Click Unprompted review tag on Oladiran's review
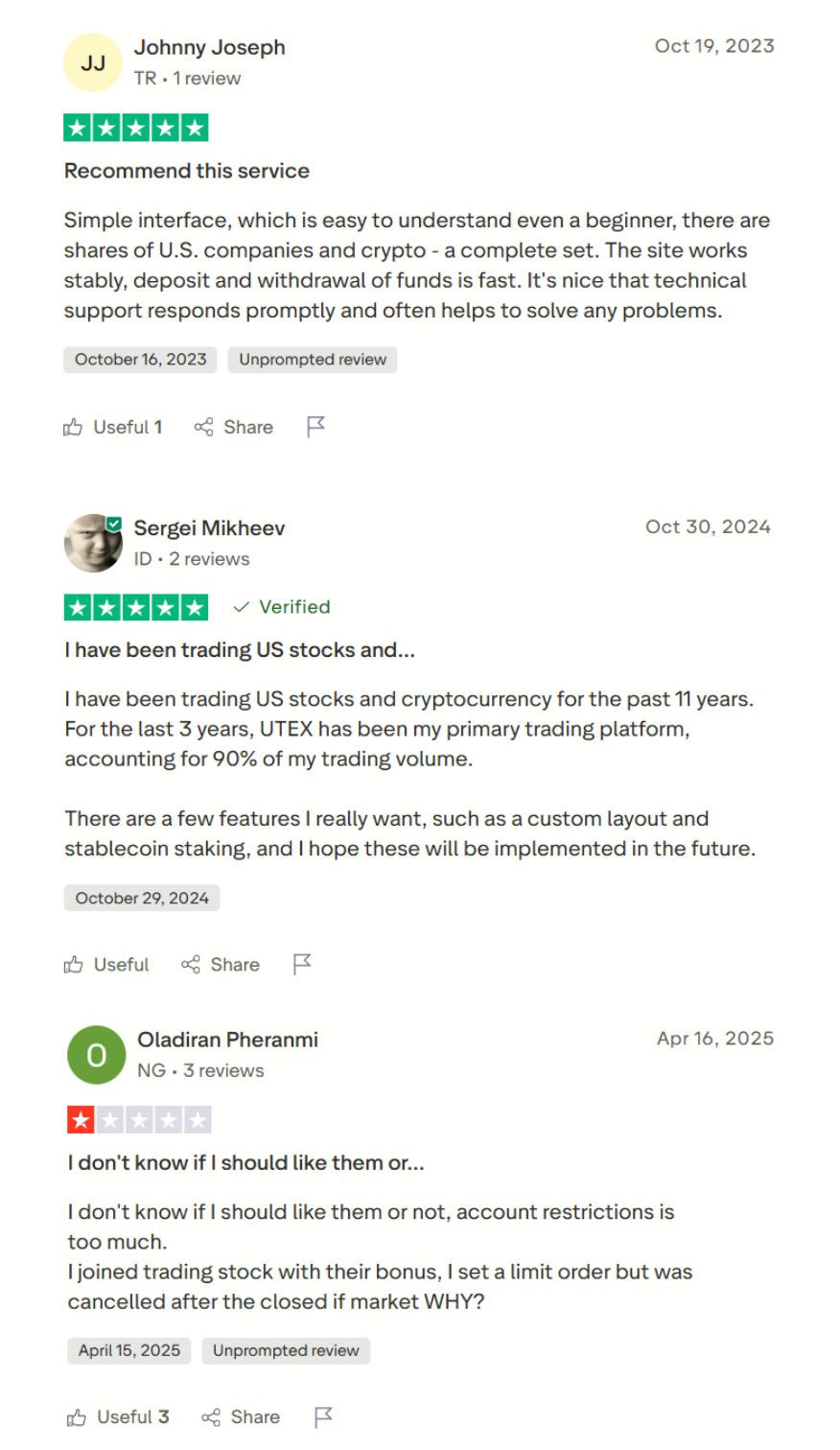 pyautogui.click(x=286, y=1350)
